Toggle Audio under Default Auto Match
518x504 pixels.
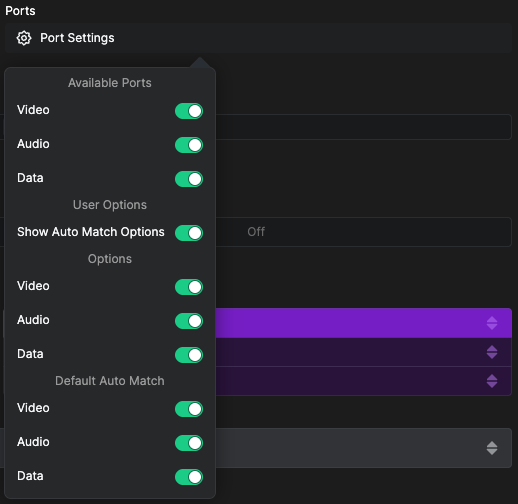[x=189, y=443]
